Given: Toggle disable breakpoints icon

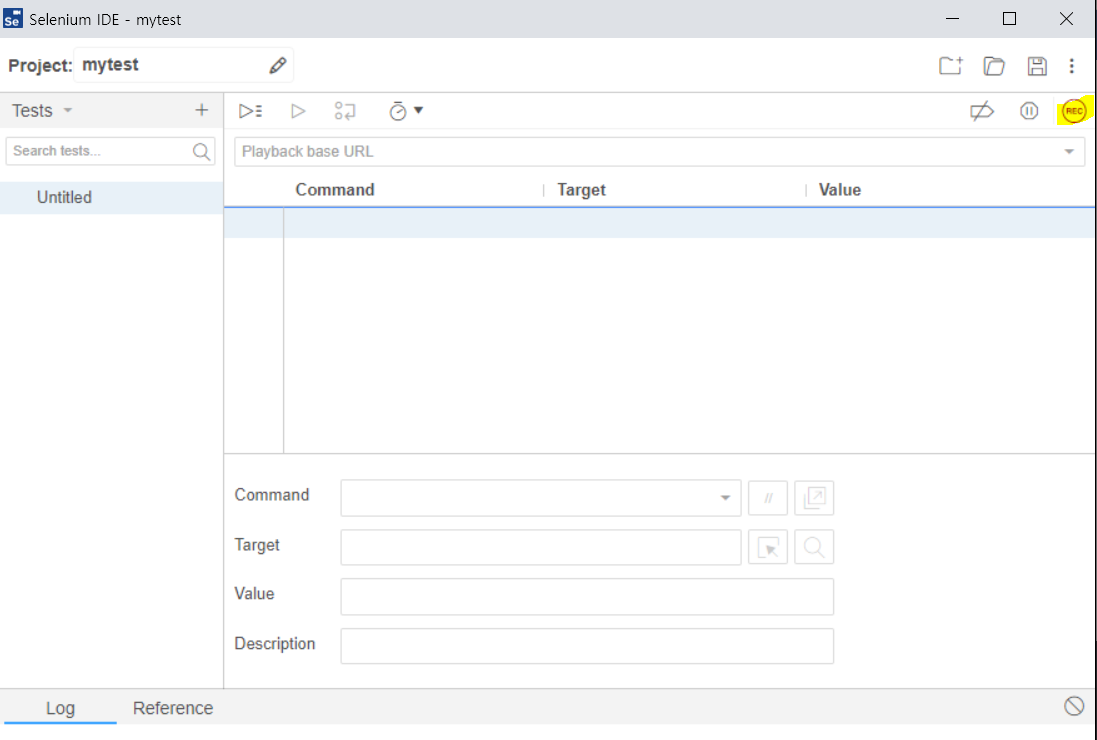Looking at the screenshot, I should pyautogui.click(x=982, y=111).
